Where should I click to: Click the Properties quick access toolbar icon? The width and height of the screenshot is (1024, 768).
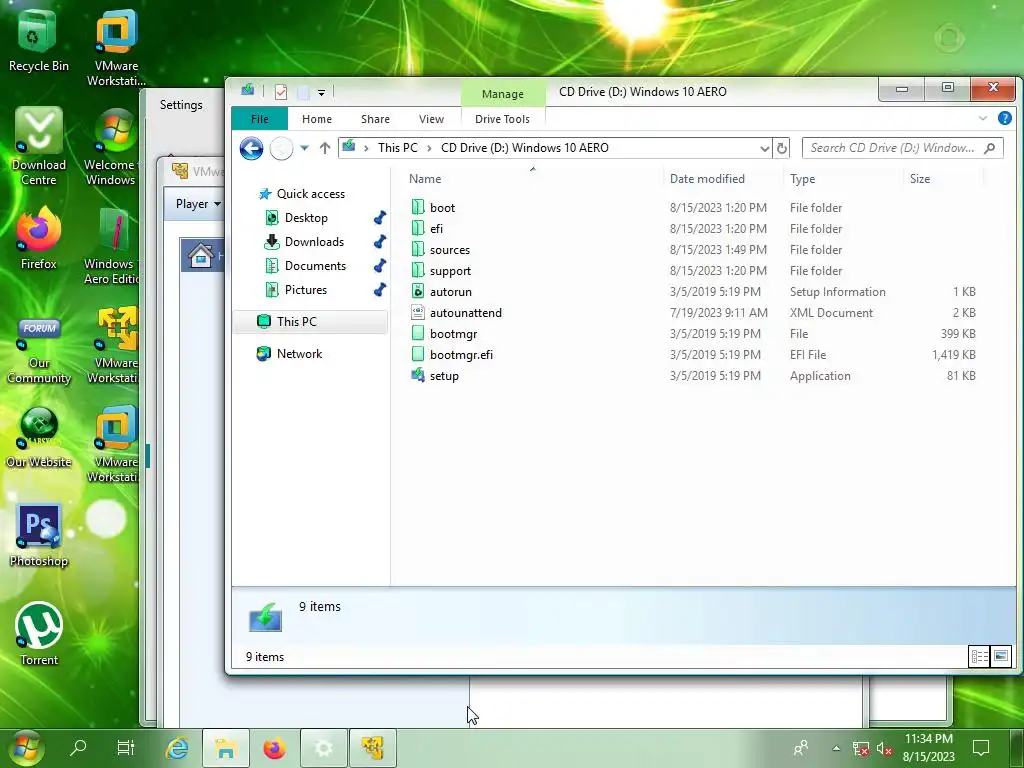click(281, 92)
